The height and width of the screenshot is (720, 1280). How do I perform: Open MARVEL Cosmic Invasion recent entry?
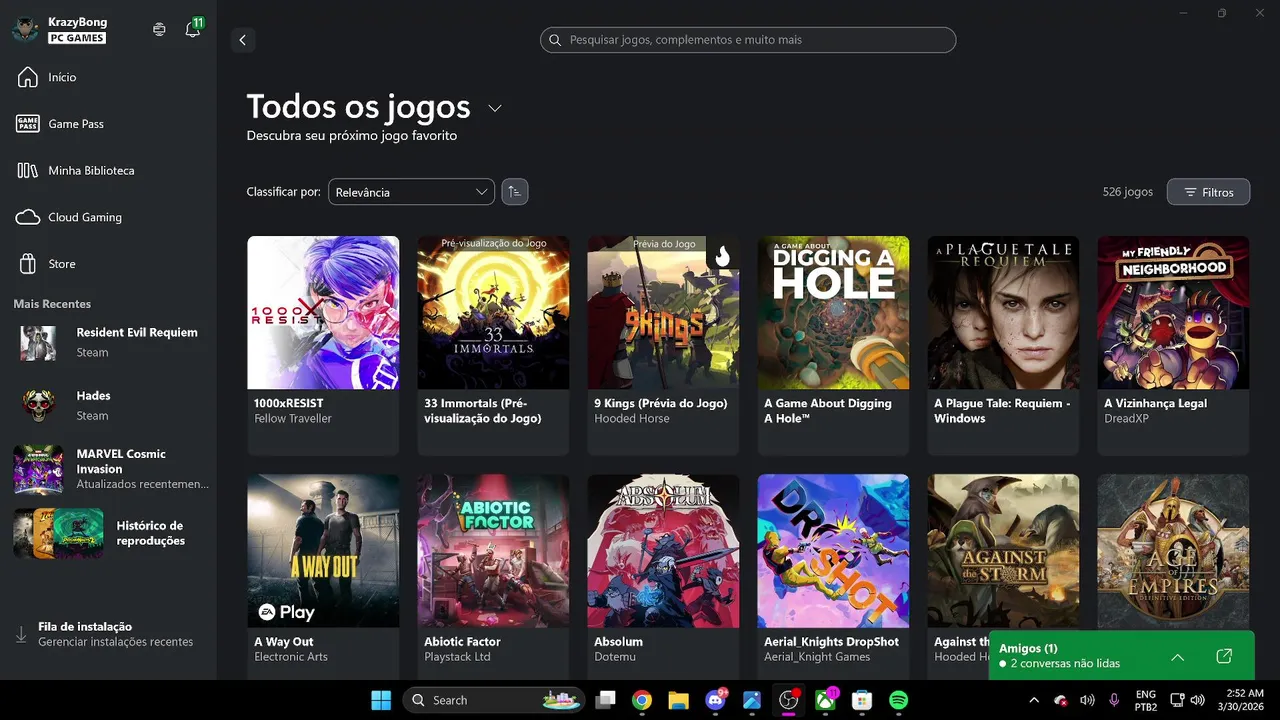coord(108,469)
